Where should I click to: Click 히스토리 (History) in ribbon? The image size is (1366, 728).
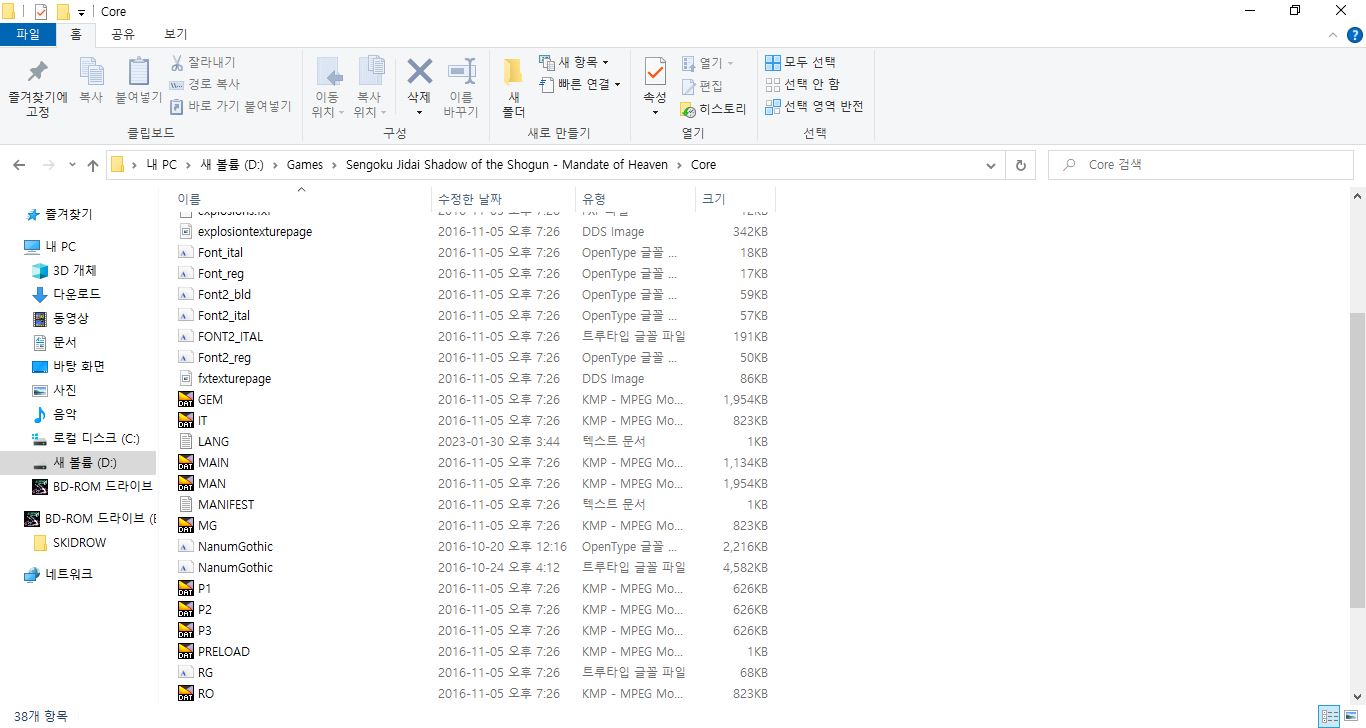713,109
